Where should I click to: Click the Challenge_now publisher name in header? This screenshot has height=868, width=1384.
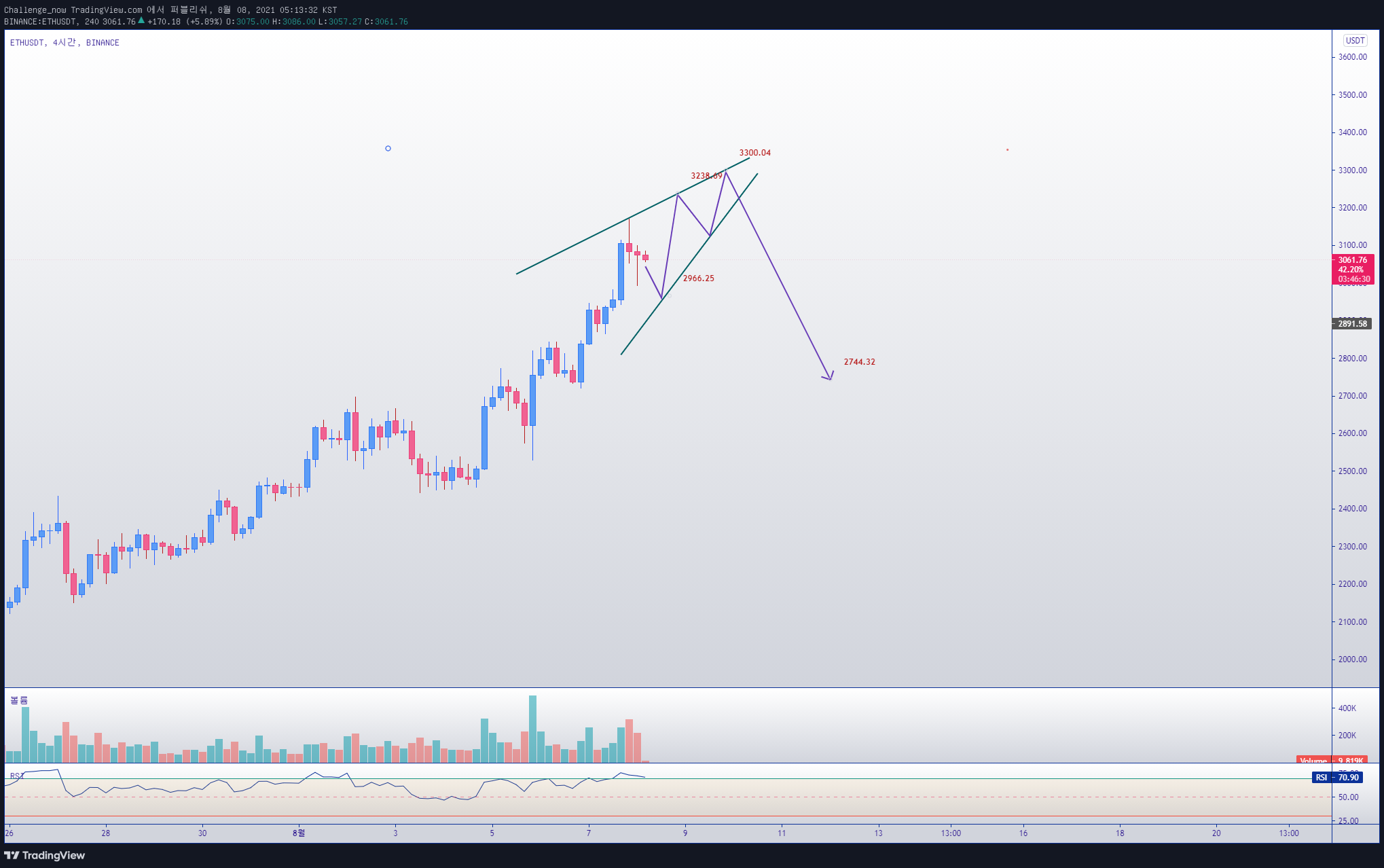click(35, 10)
